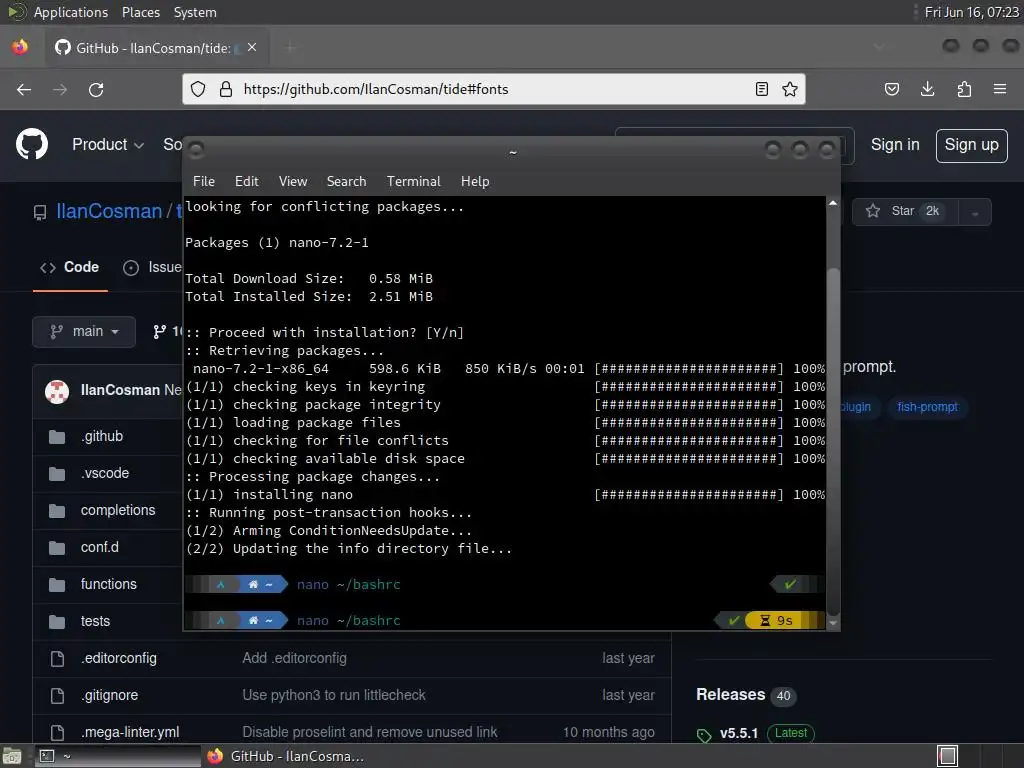This screenshot has height=768, width=1024.
Task: Open the terminal Edit menu
Action: (247, 182)
